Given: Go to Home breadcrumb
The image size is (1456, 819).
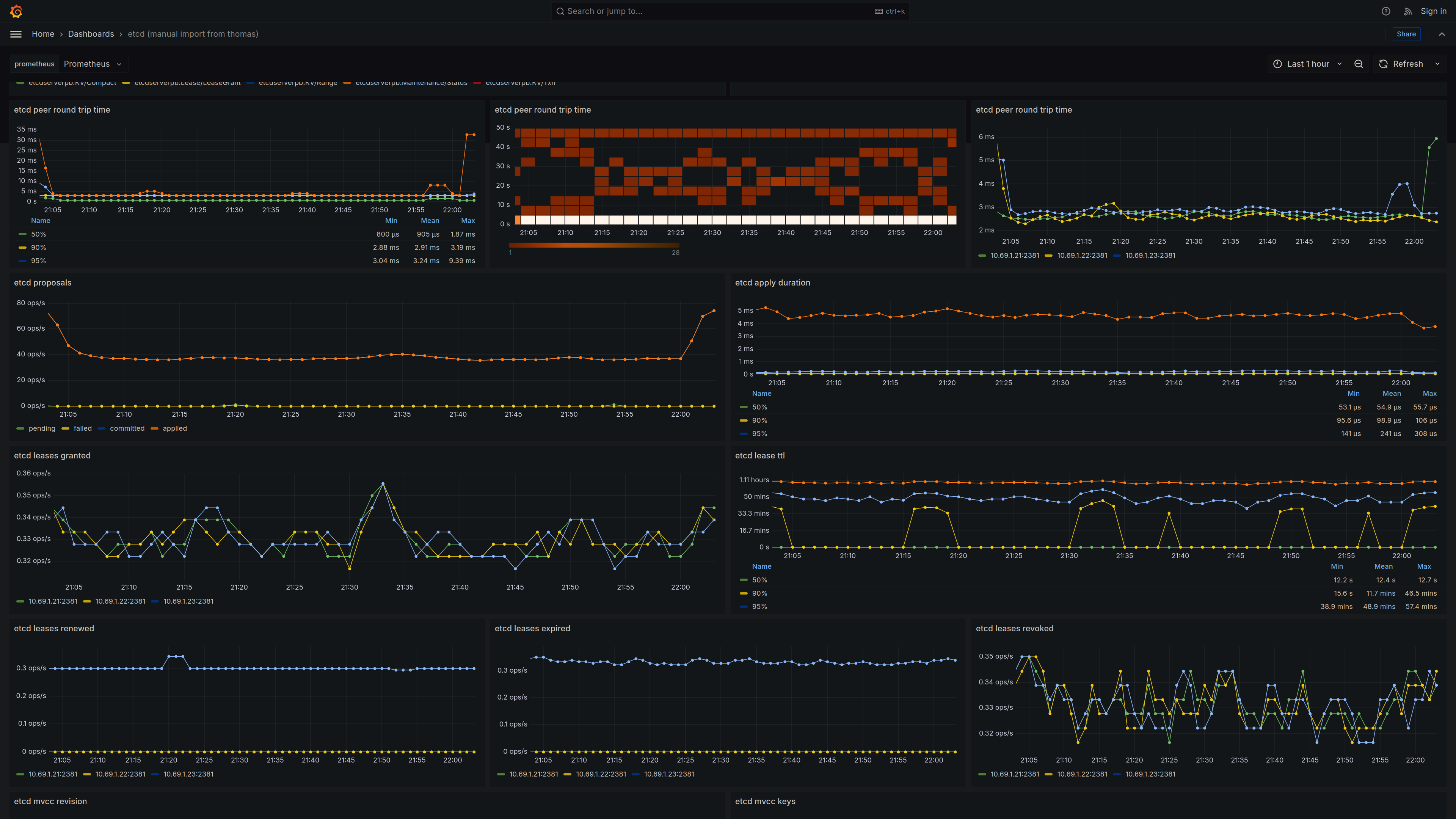Looking at the screenshot, I should coord(43,34).
